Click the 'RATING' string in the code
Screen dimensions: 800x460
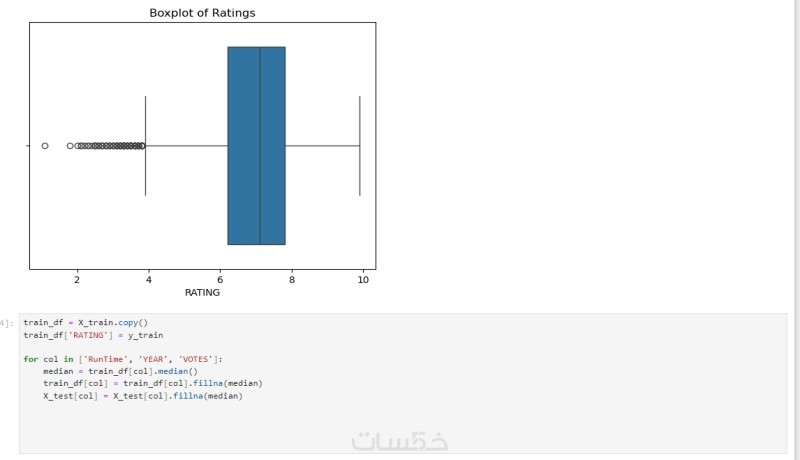pos(95,335)
